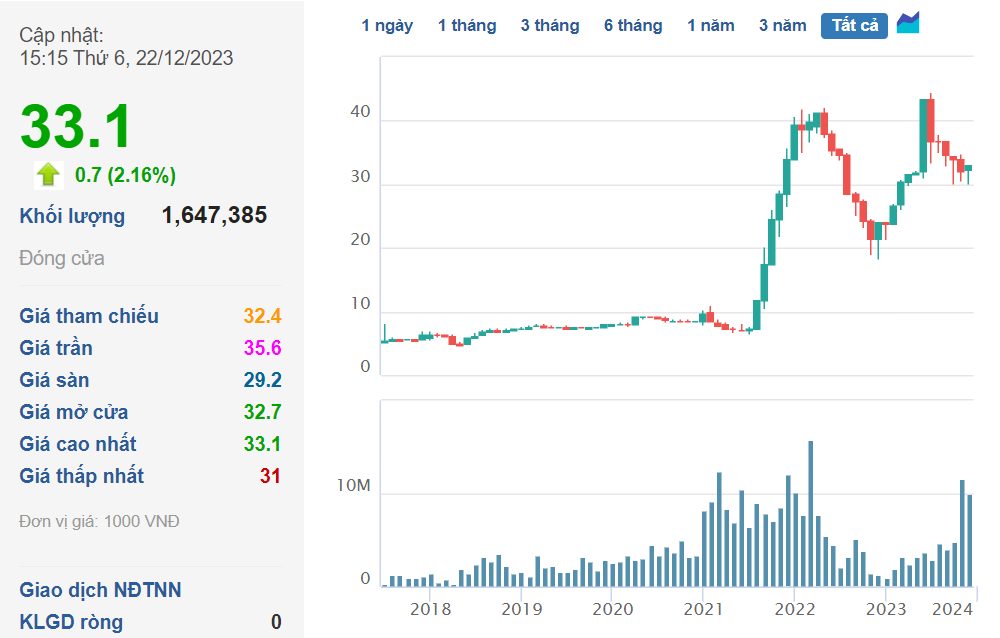Click the price change 0.7 (2.16%) text
Screen dimensions: 1000x638
click(x=126, y=176)
